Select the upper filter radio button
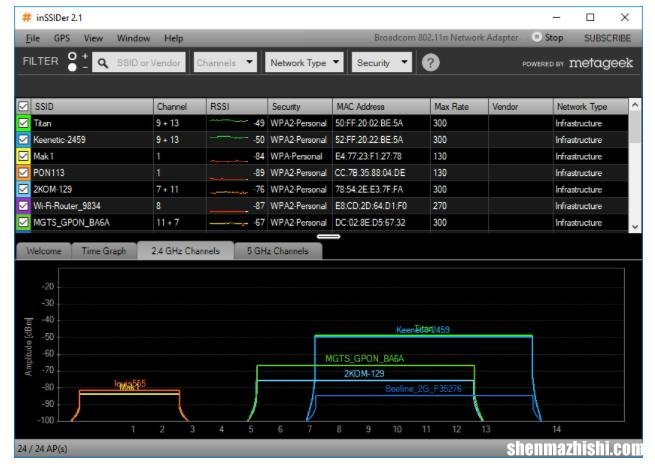This screenshot has width=655, height=464. (x=72, y=56)
